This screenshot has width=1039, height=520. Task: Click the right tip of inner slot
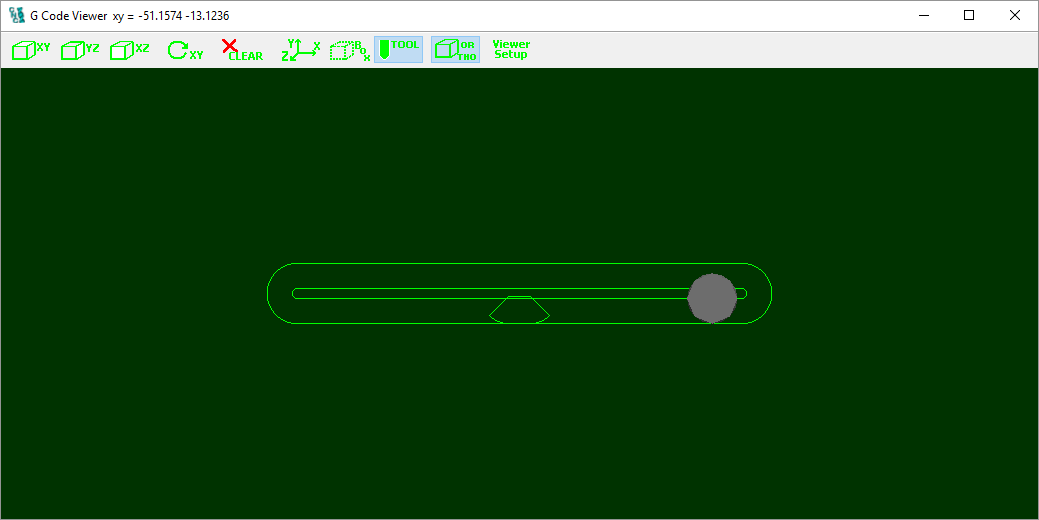pos(746,293)
